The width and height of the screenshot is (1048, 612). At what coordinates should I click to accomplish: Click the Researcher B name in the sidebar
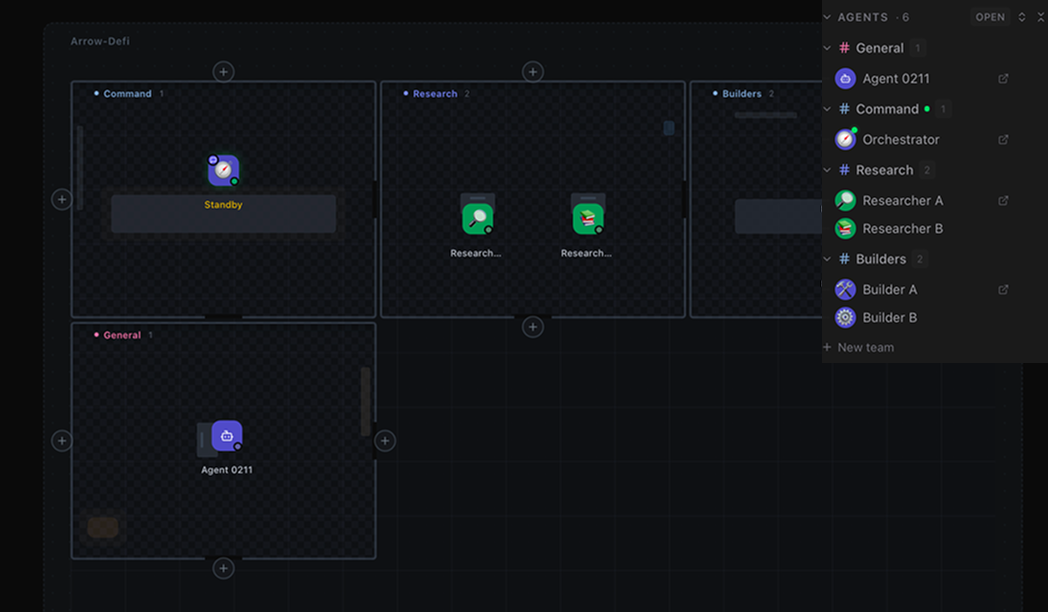[x=903, y=228]
